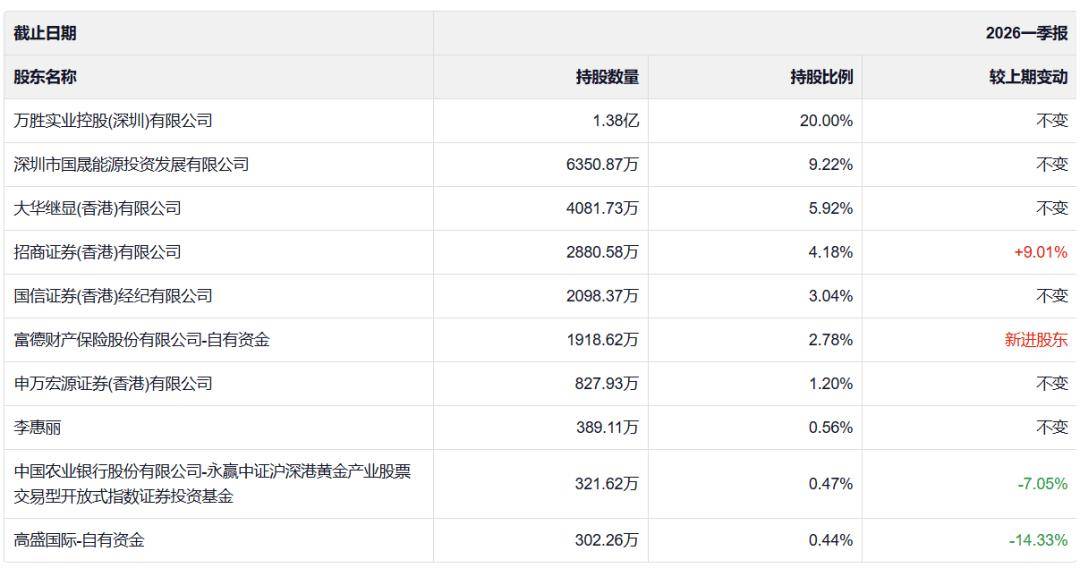Screen dimensions: 1080x568
Task: Click the red 新进股东 label
Action: [x=1036, y=340]
